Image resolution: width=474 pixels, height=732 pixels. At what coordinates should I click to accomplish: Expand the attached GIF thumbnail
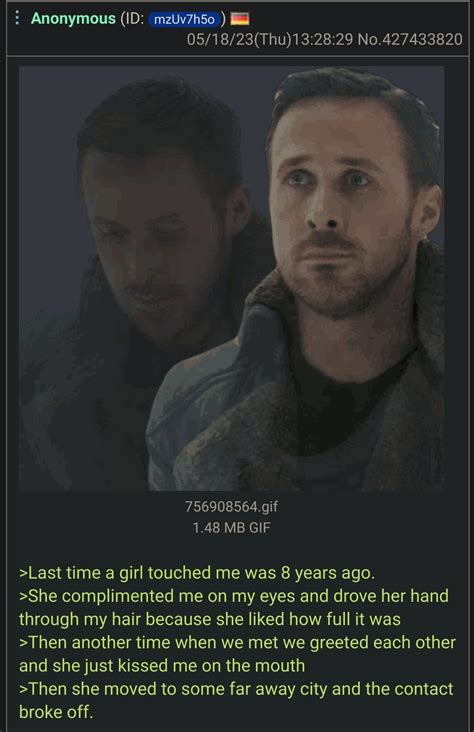click(x=232, y=278)
